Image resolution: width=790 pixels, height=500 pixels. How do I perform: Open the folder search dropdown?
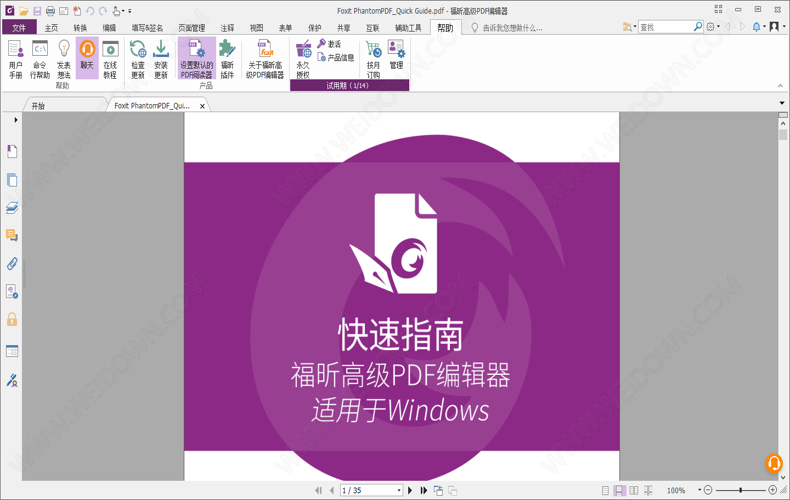point(629,27)
